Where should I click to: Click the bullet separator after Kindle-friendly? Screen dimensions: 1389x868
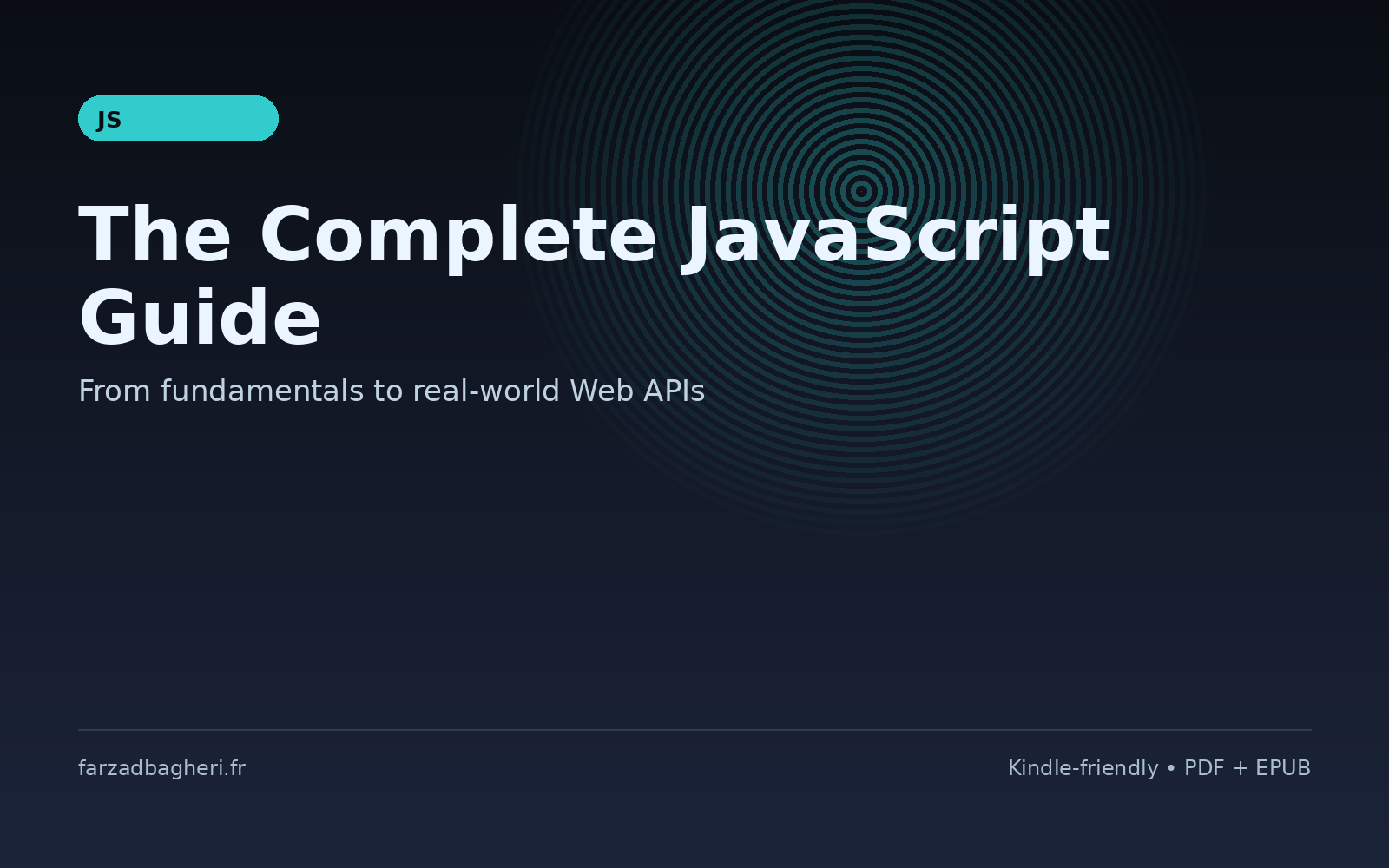(1171, 769)
